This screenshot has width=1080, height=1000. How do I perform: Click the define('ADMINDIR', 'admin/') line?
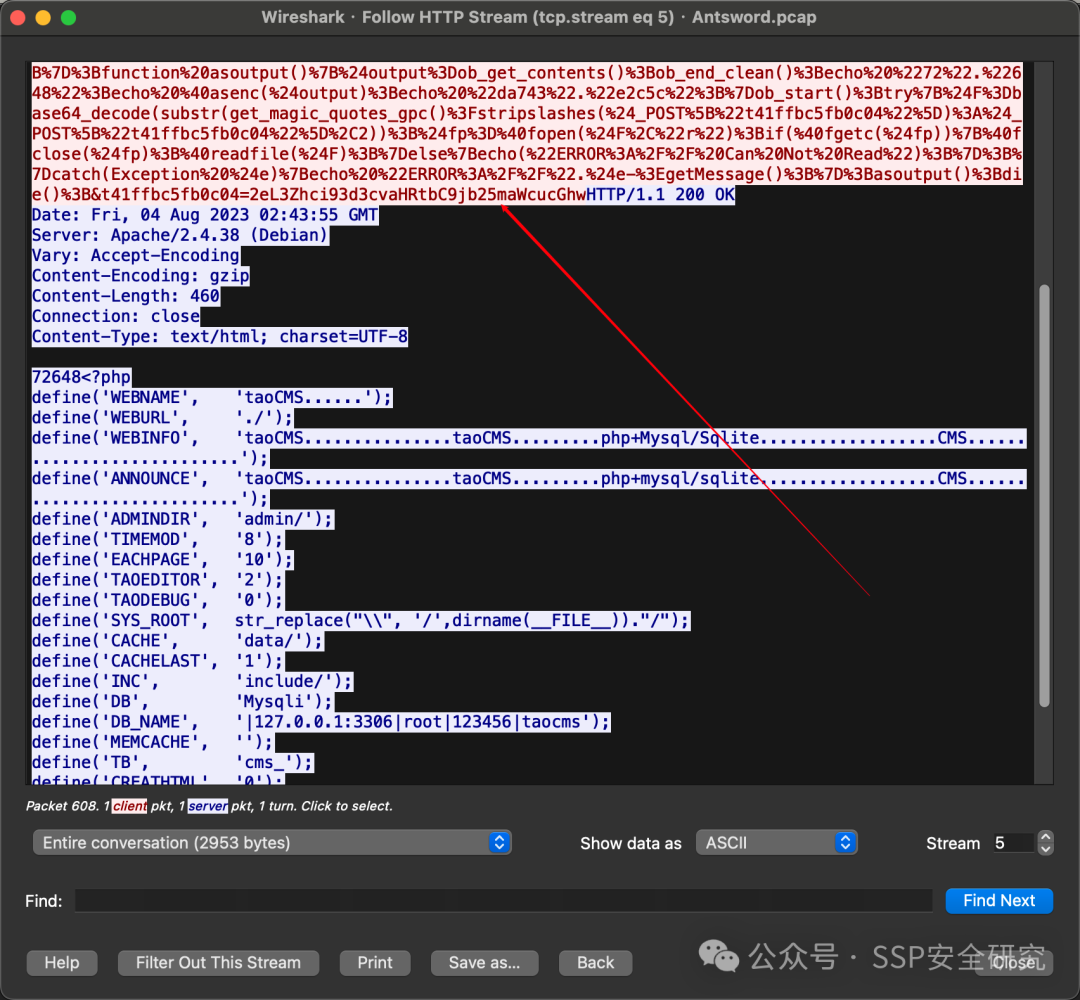(183, 519)
